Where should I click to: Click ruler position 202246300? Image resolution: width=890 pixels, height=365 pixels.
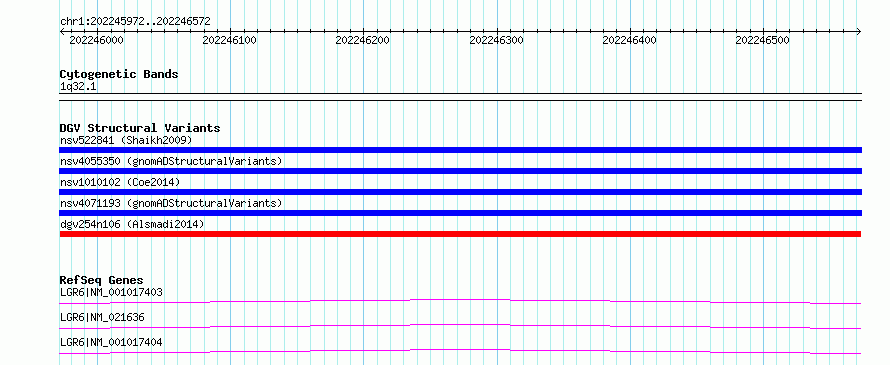[497, 40]
